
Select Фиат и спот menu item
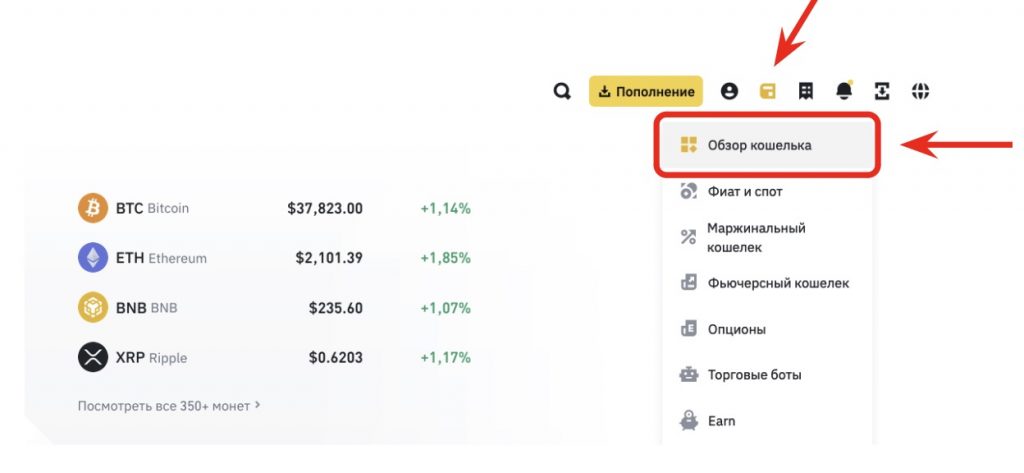(x=745, y=191)
